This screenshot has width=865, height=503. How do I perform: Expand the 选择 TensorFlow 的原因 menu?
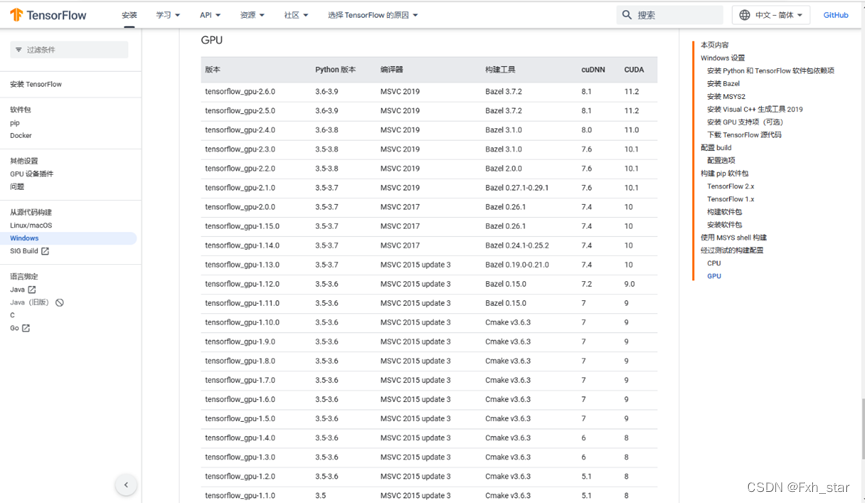(x=373, y=15)
